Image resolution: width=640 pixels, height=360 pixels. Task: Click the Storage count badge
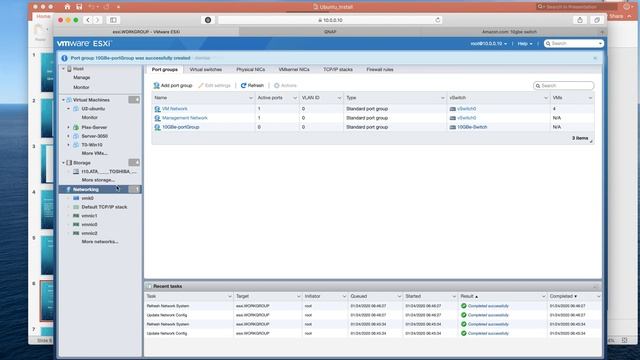pyautogui.click(x=134, y=163)
